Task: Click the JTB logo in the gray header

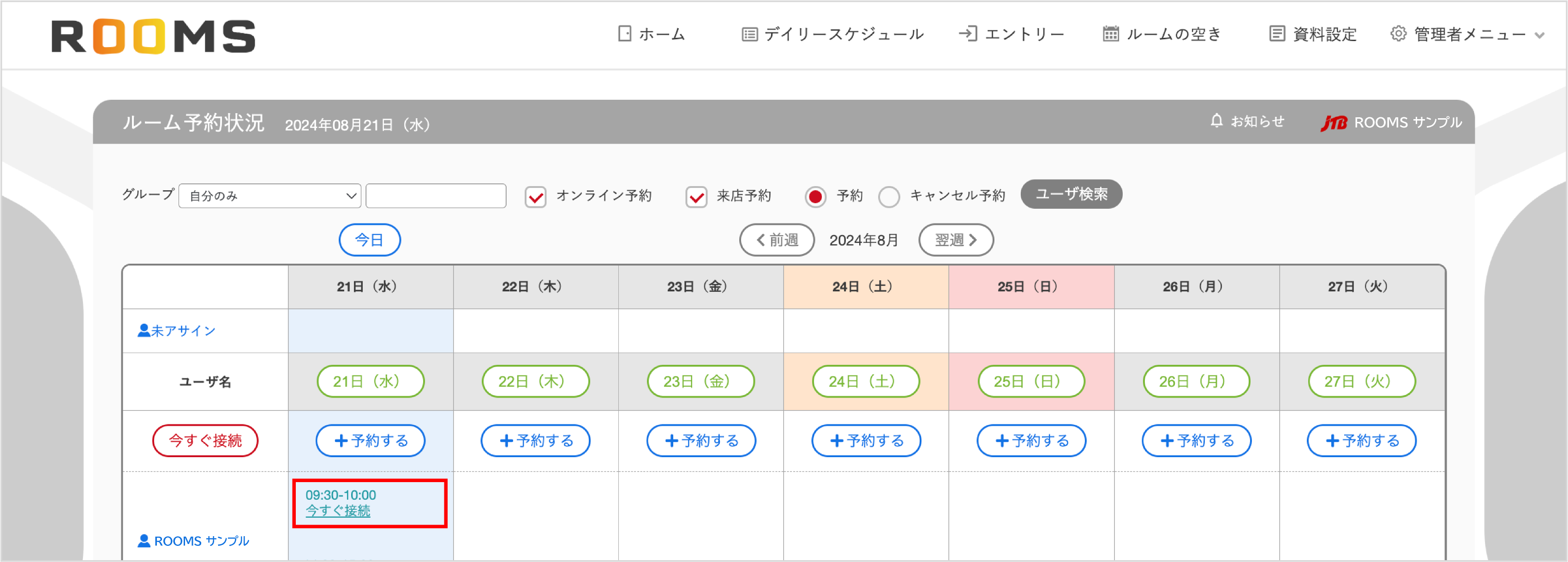Action: click(1334, 122)
